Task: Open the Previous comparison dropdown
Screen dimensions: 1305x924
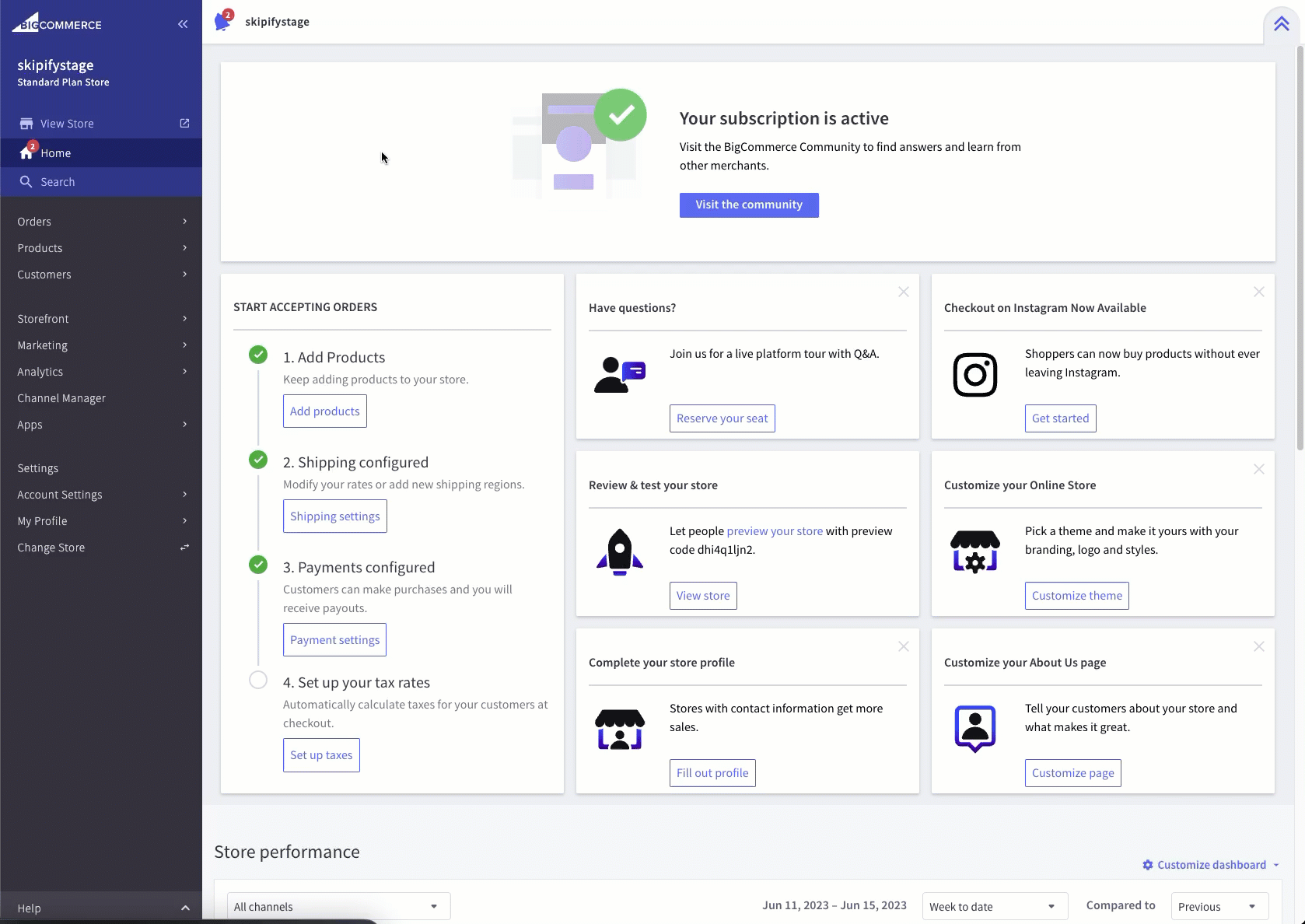Action: pos(1219,907)
